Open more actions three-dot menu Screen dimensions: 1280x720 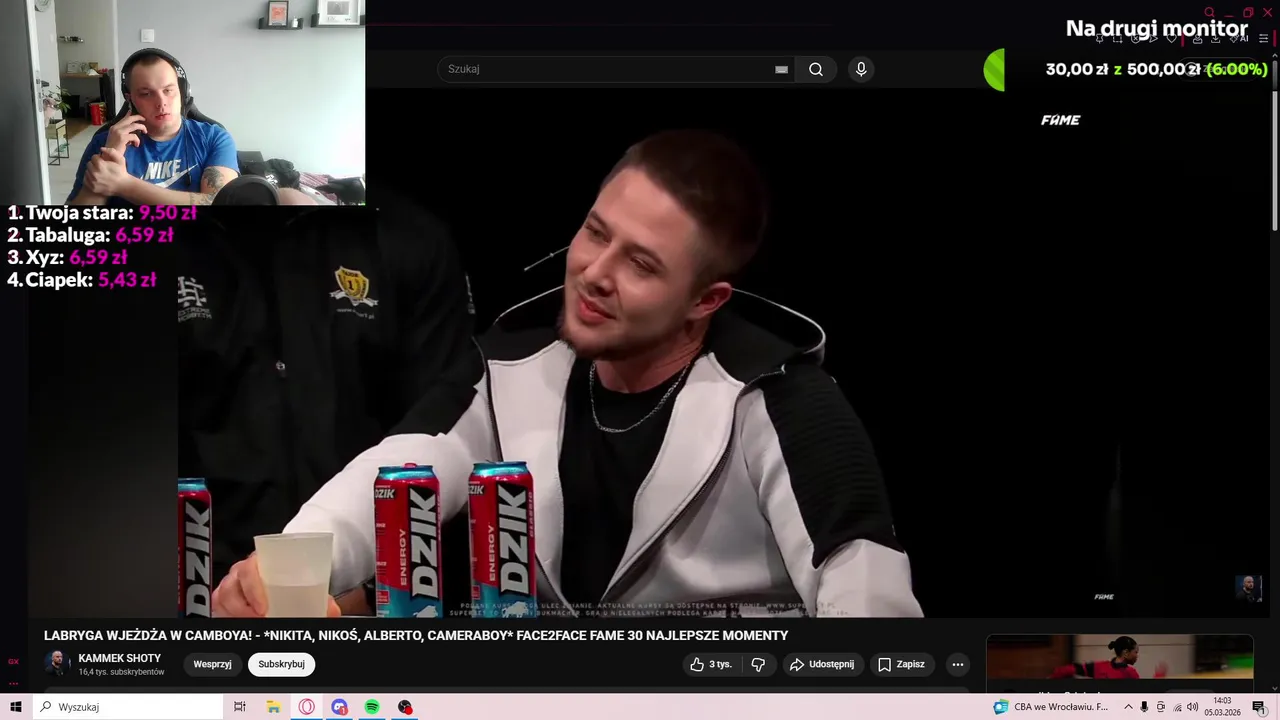(x=957, y=664)
